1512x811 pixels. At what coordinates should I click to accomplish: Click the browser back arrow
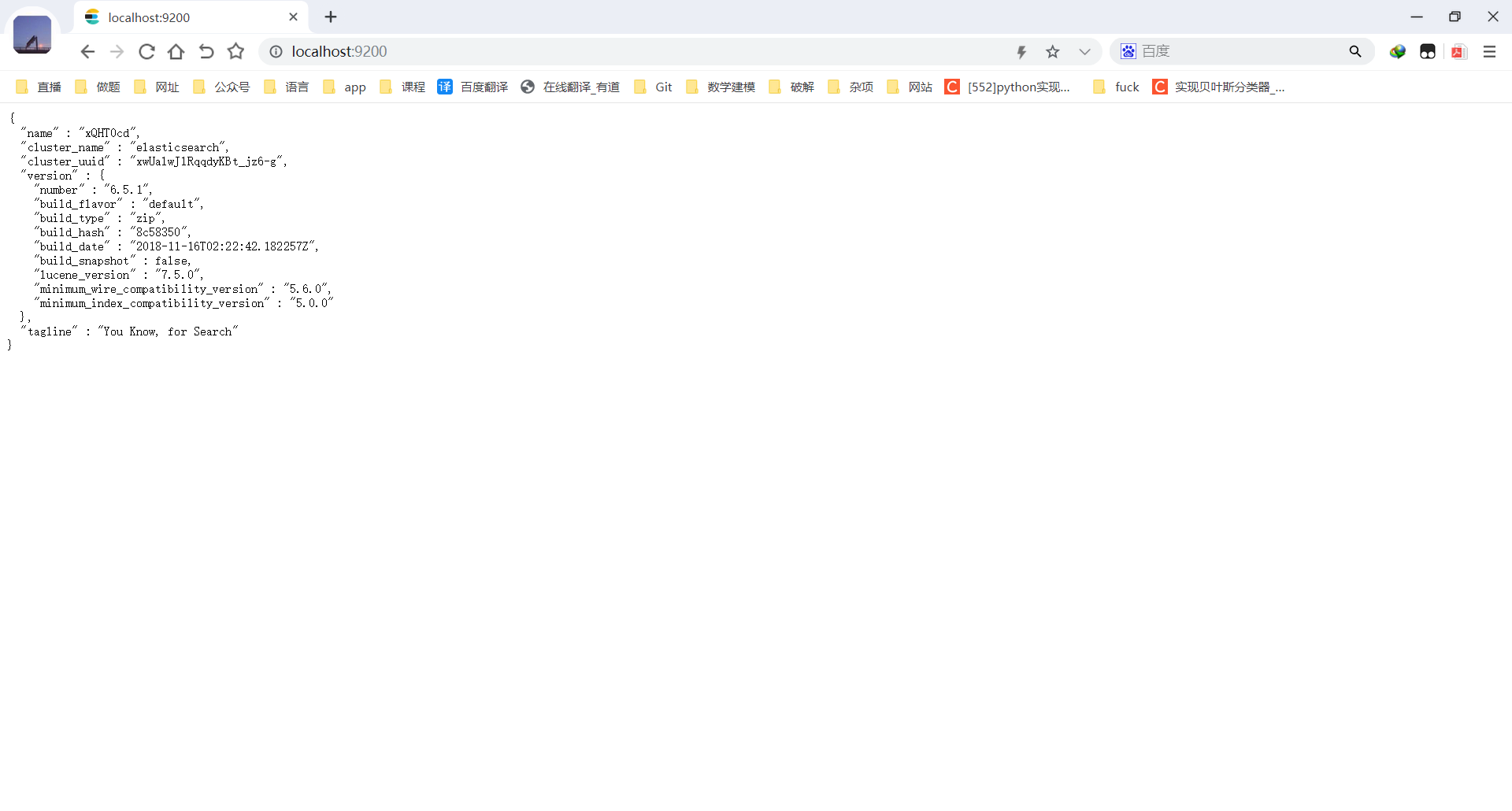point(87,52)
